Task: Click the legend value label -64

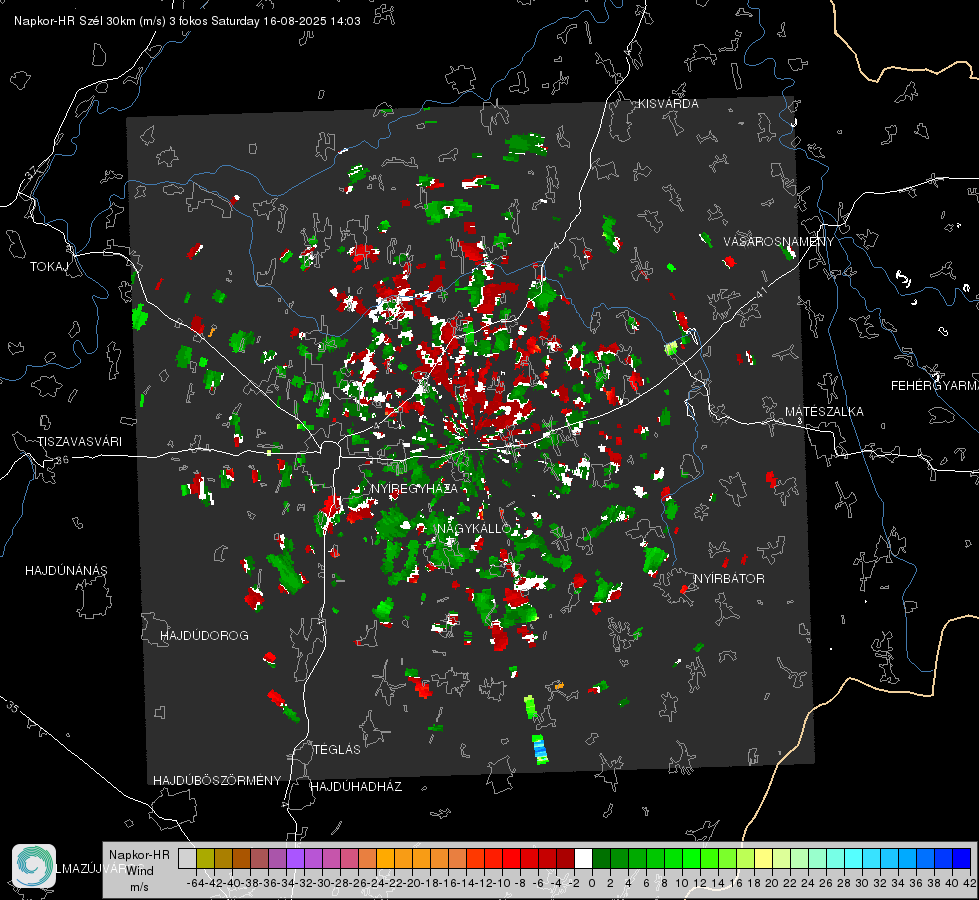Action: click(194, 884)
